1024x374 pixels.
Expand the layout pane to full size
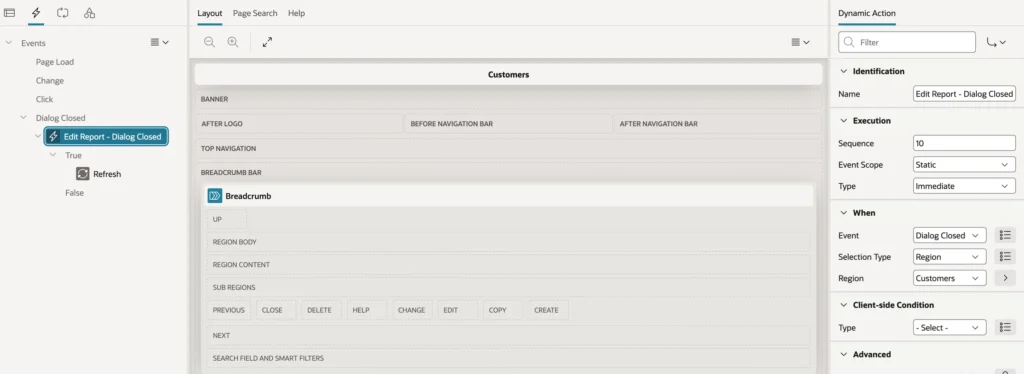pos(267,42)
